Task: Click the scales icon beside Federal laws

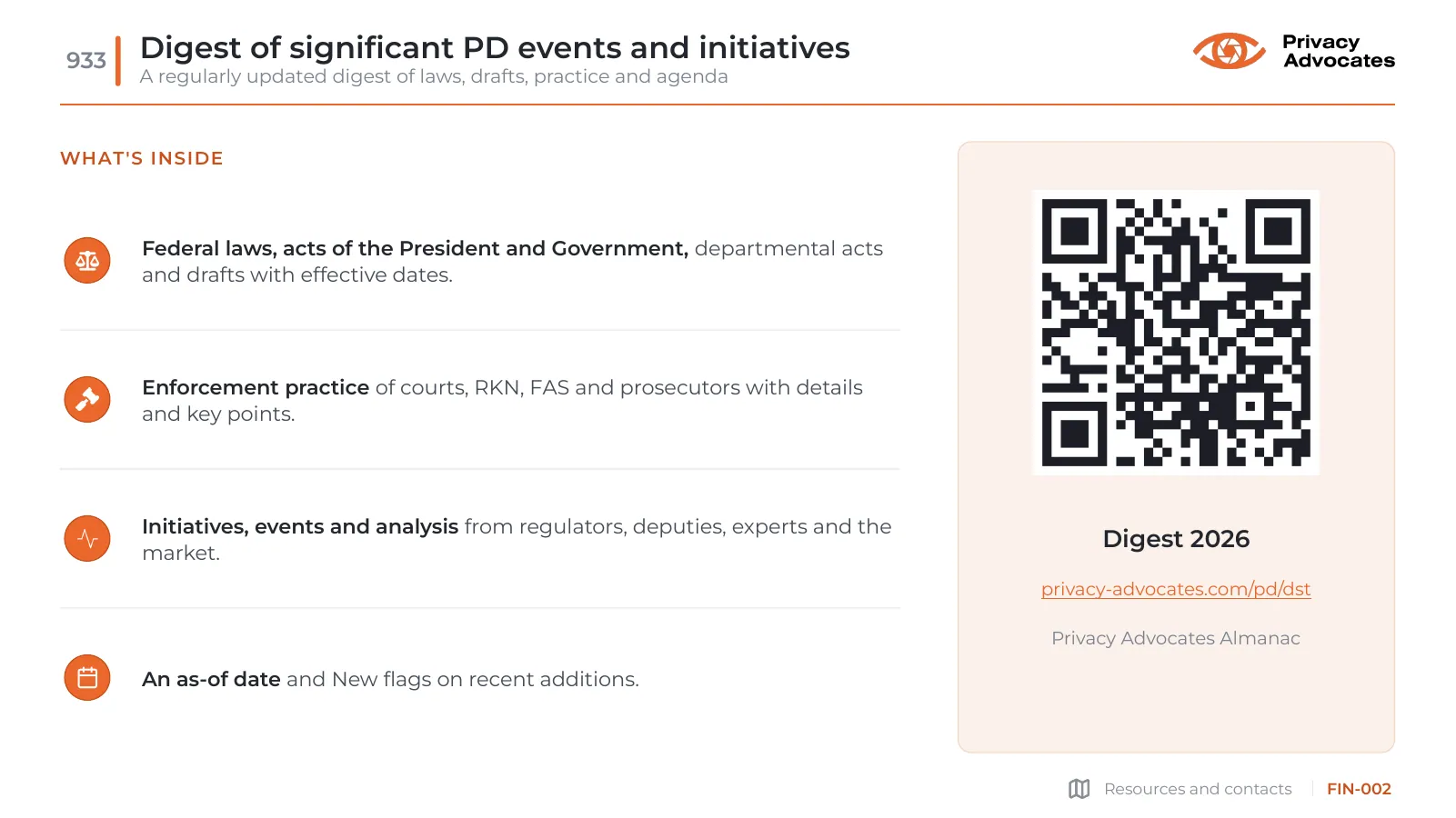Action: 87,261
